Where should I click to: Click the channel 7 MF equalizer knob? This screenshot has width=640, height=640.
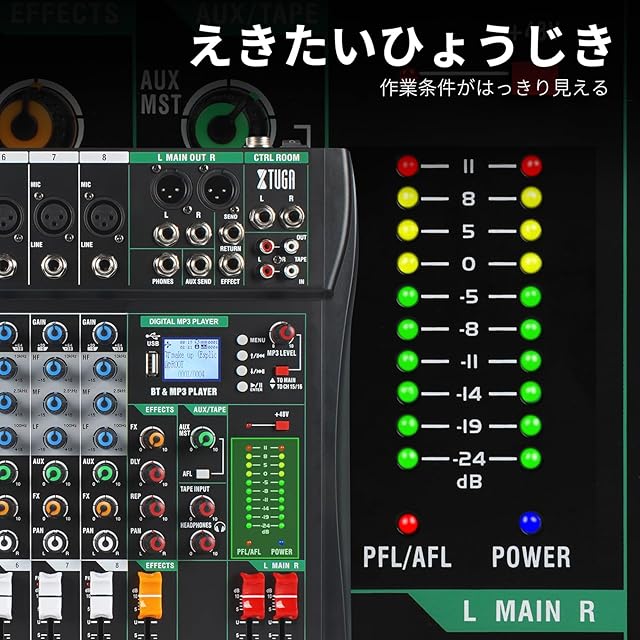(55, 403)
